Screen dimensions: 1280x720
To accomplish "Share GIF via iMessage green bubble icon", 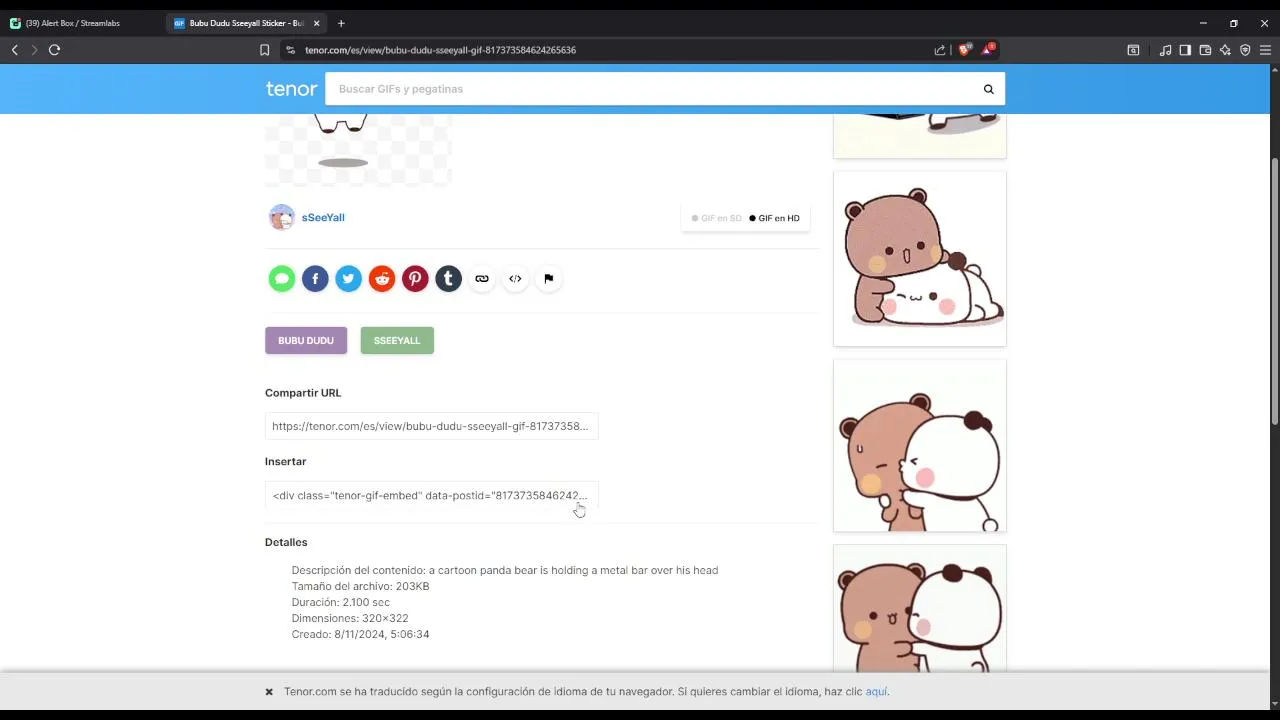I will click(282, 279).
